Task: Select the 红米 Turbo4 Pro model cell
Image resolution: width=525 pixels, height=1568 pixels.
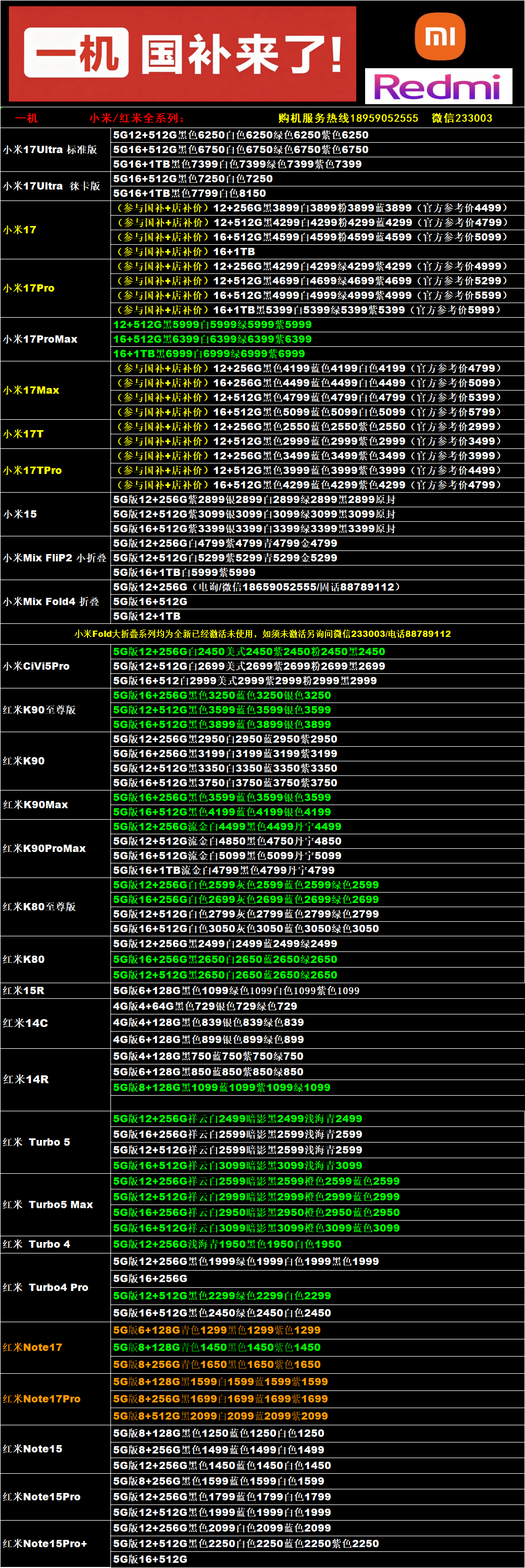Action: 55,1288
